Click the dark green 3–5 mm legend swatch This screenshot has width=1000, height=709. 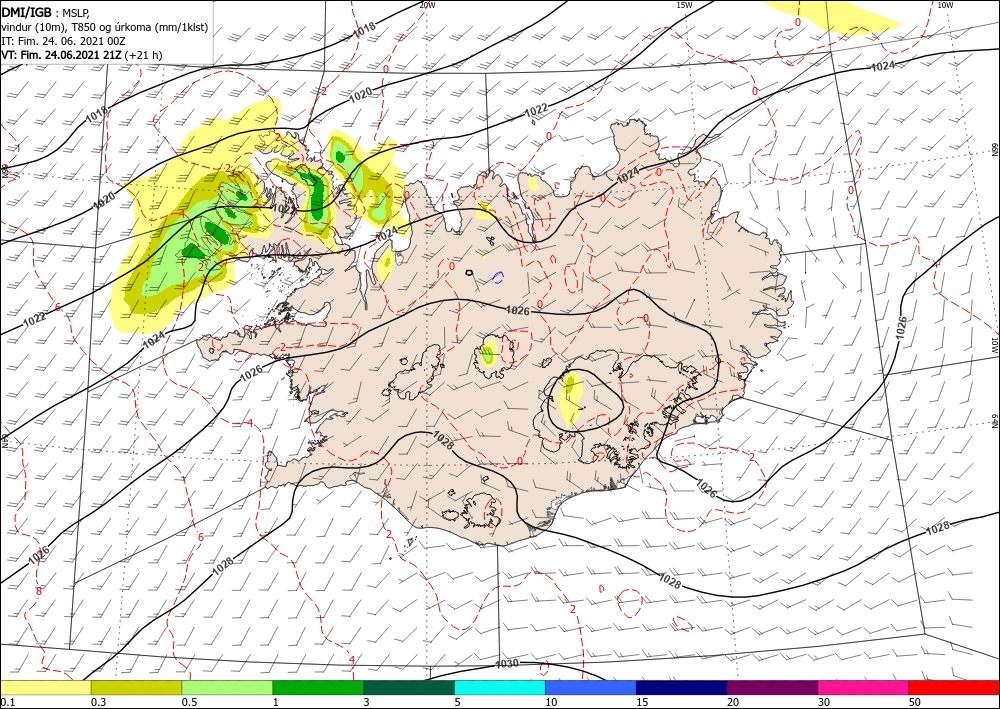point(409,687)
